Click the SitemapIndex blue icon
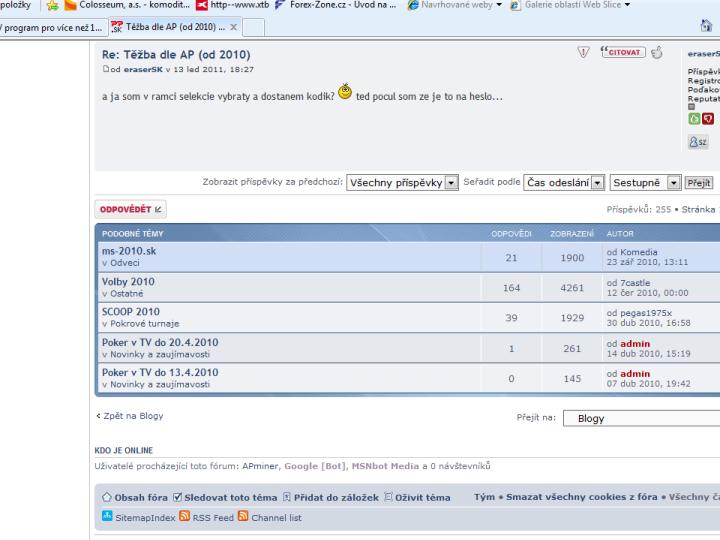 click(x=107, y=516)
